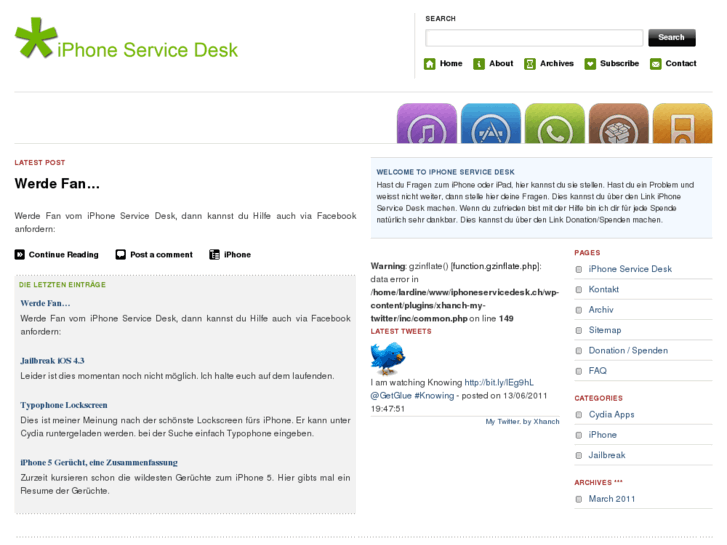Screen dimensions: 727x545
Task: Open March 2011 archive link
Action: (x=612, y=499)
